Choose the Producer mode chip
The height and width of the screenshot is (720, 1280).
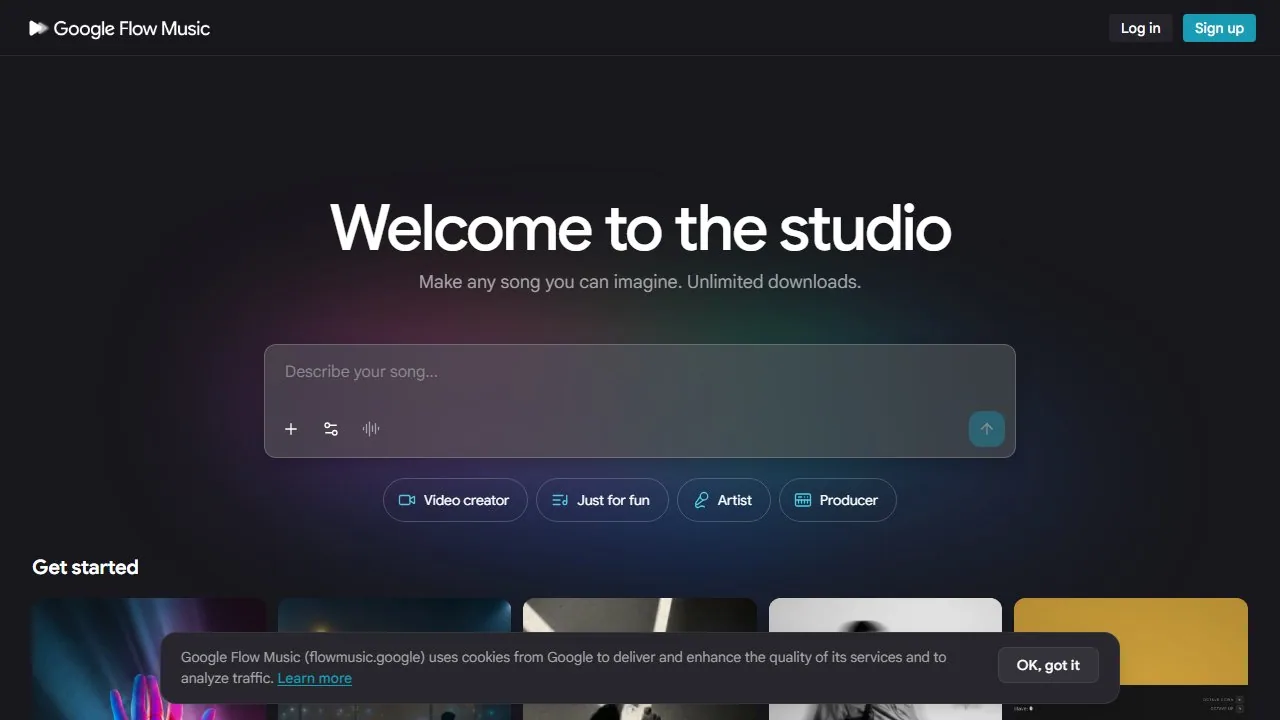pyautogui.click(x=838, y=500)
